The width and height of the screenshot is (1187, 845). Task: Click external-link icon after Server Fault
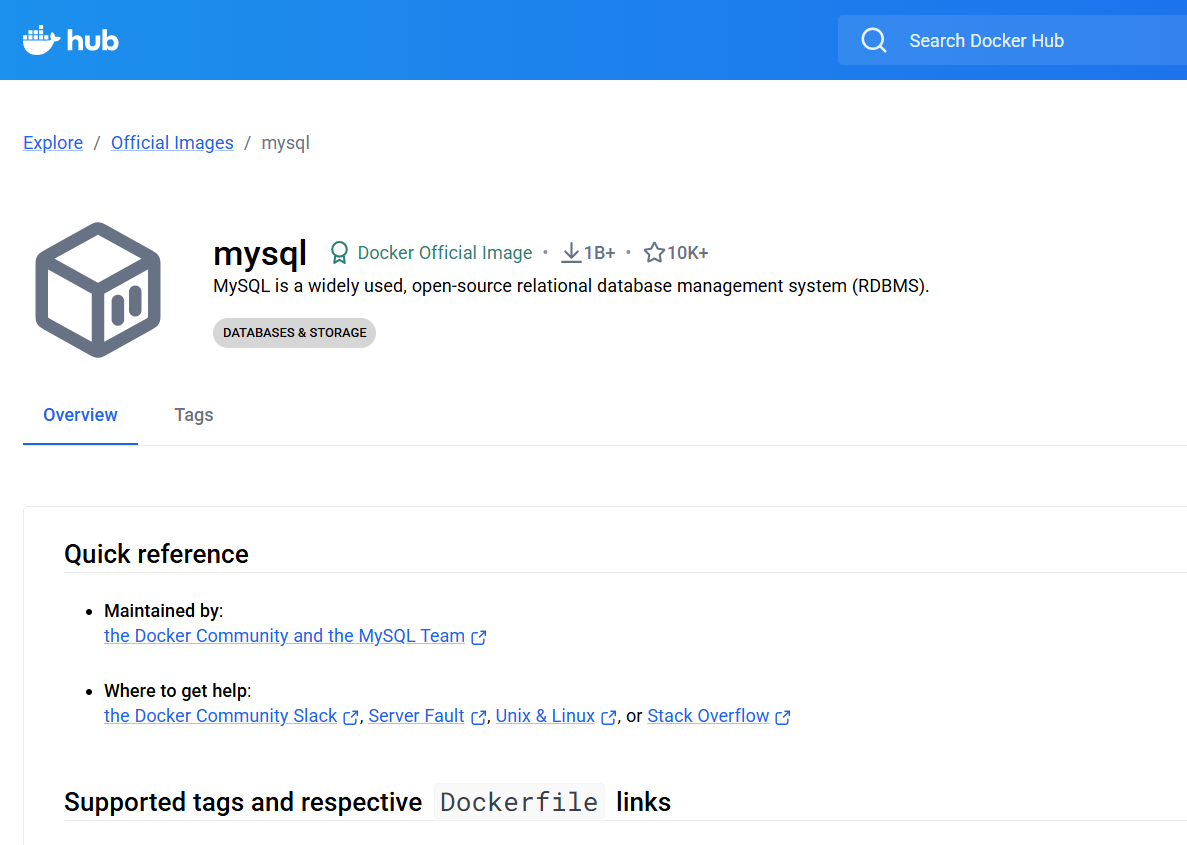tap(478, 718)
